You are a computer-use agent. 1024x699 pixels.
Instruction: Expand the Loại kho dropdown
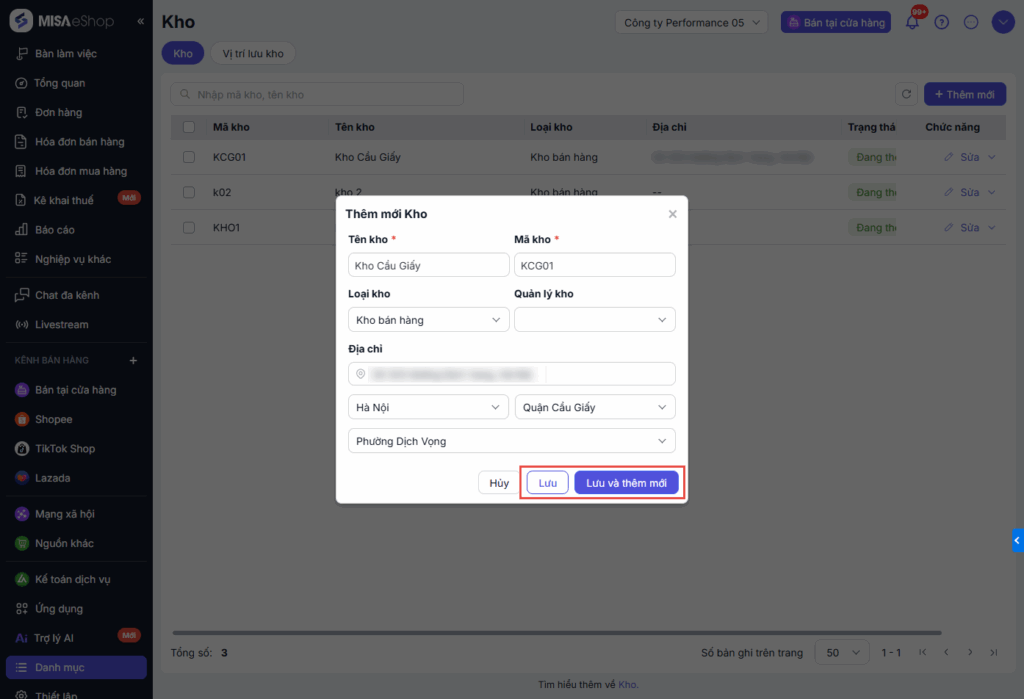tap(429, 320)
